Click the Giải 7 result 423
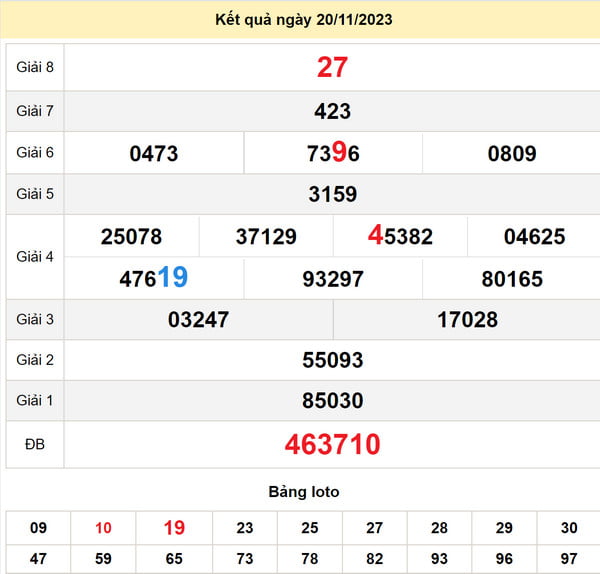Image resolution: width=600 pixels, height=574 pixels. coord(332,111)
